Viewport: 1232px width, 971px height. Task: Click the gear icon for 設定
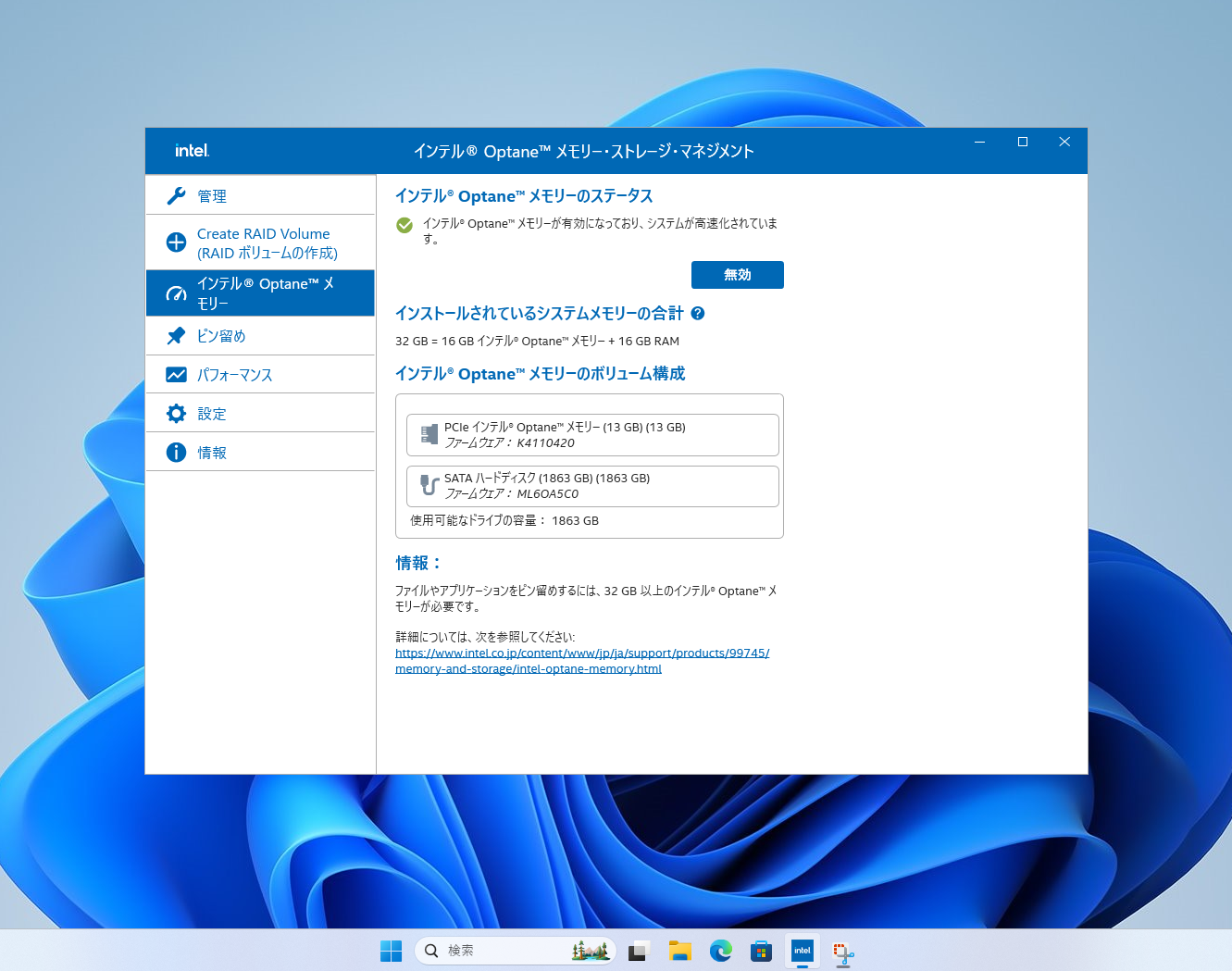(176, 414)
